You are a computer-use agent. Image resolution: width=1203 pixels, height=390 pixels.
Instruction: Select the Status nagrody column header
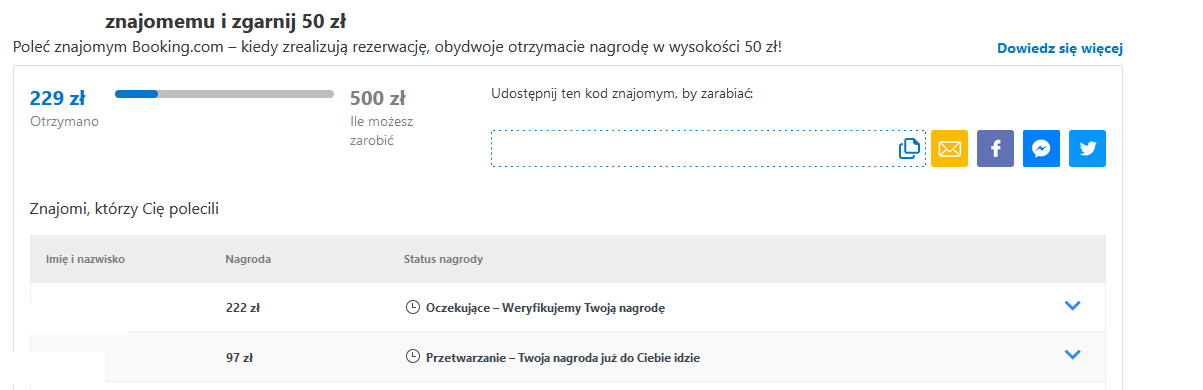[443, 259]
